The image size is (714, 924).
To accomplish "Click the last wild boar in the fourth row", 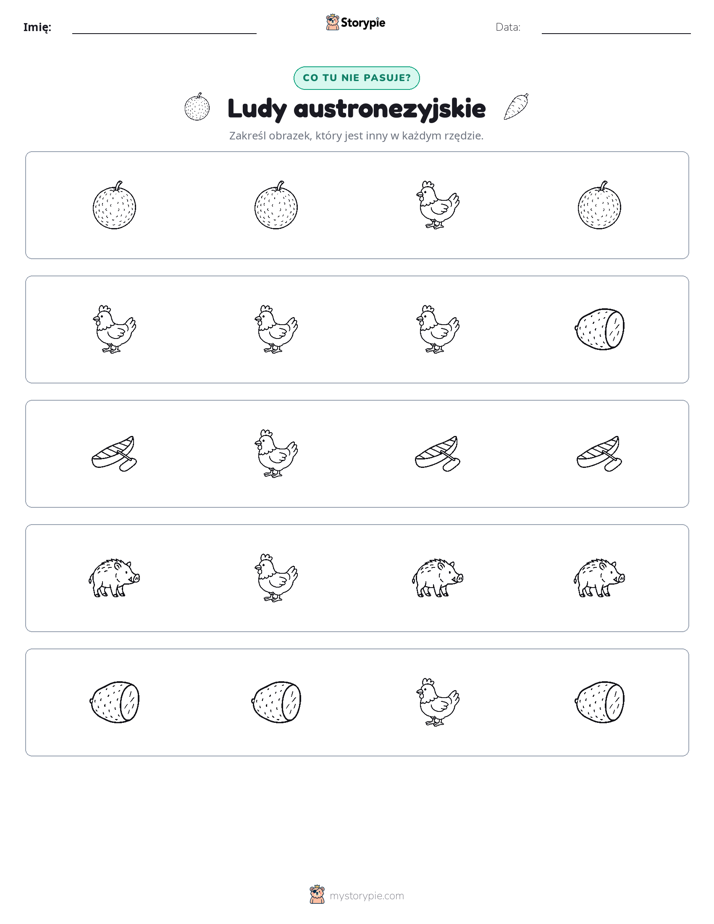I will [600, 578].
